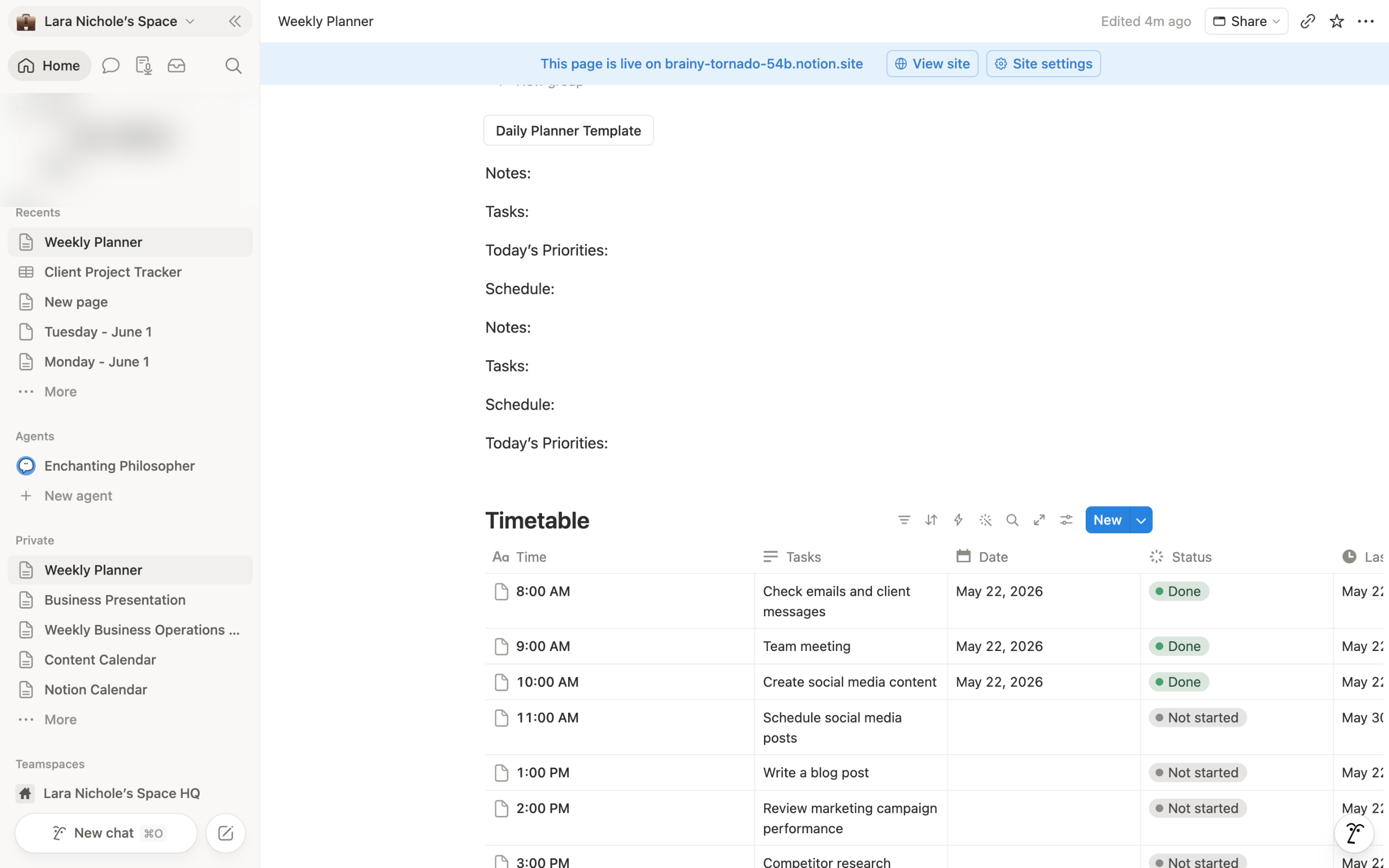Image resolution: width=1389 pixels, height=868 pixels.
Task: Change Not started status for 1:00 PM row
Action: tap(1197, 773)
